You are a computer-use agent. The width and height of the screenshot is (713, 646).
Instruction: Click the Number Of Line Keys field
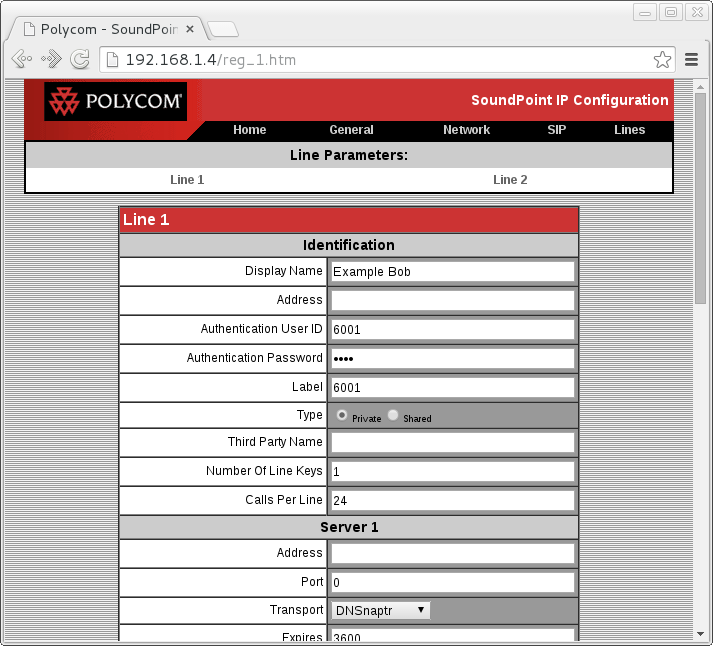pyautogui.click(x=453, y=471)
